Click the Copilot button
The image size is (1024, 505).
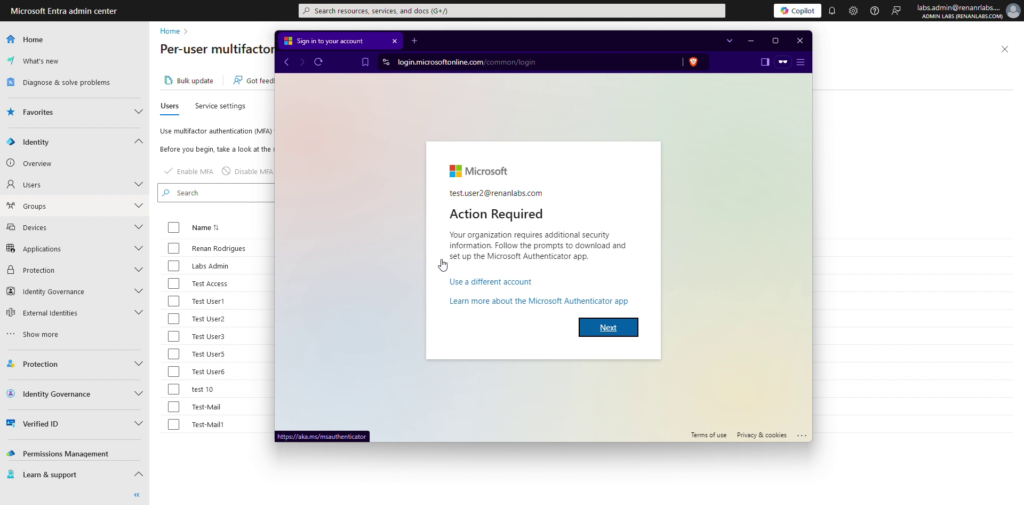click(x=797, y=10)
